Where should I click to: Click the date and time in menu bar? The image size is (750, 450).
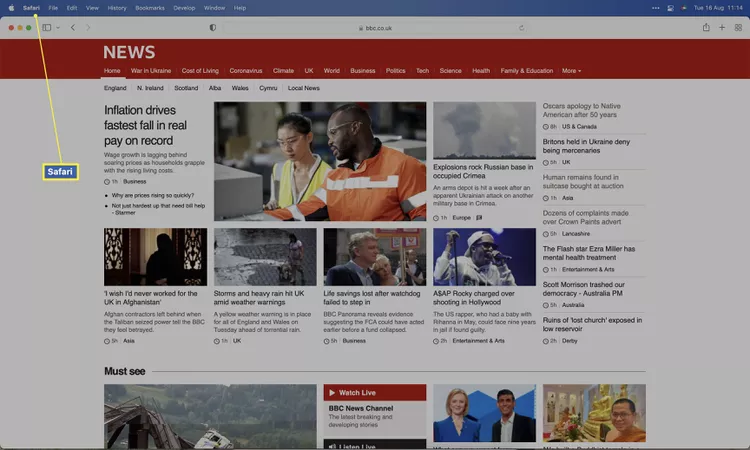coord(718,8)
